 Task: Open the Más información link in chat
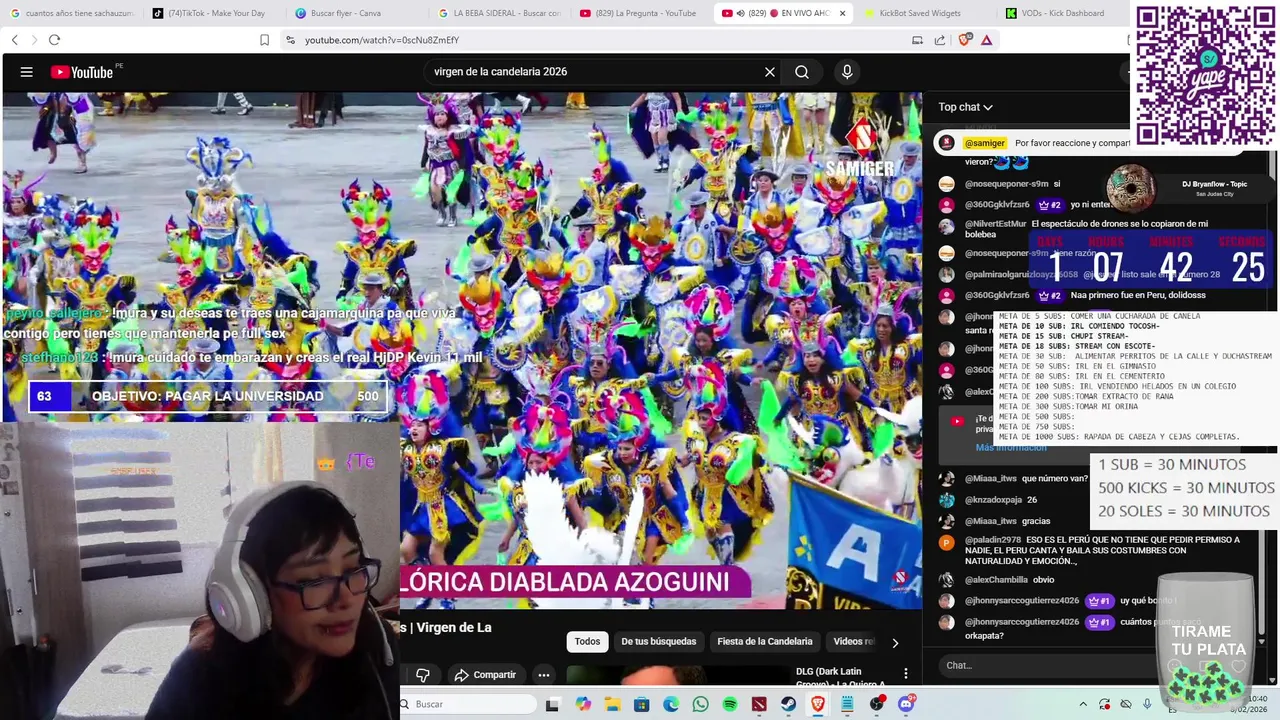click(x=1011, y=448)
